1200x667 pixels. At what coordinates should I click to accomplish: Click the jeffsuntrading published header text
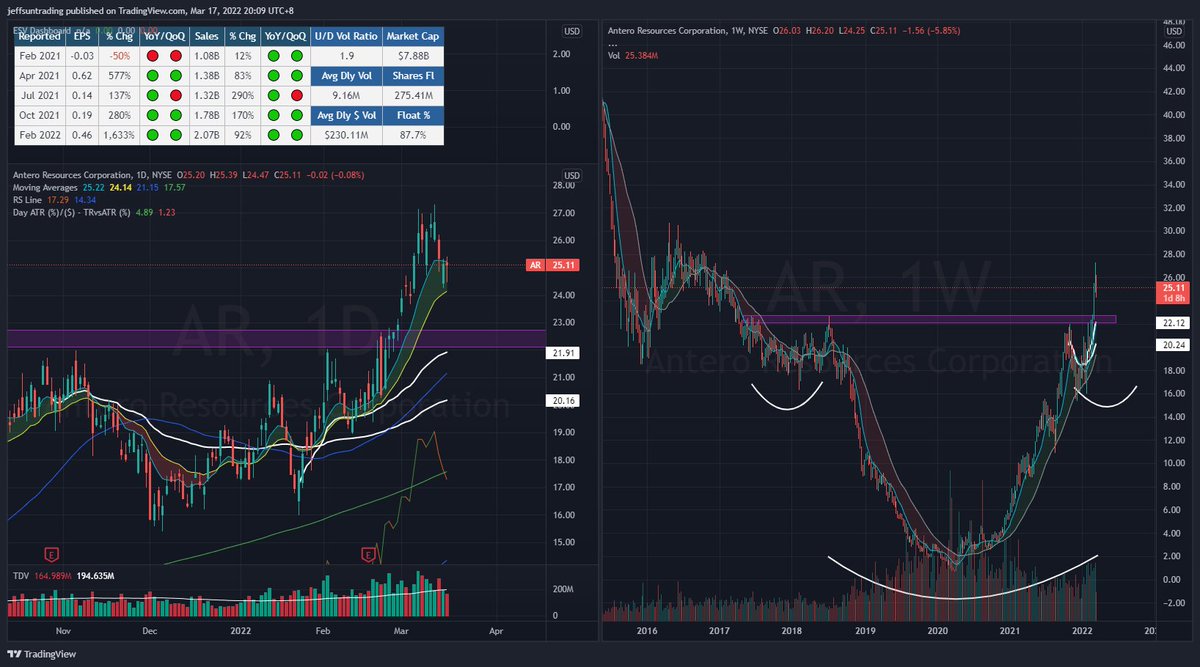pos(150,10)
